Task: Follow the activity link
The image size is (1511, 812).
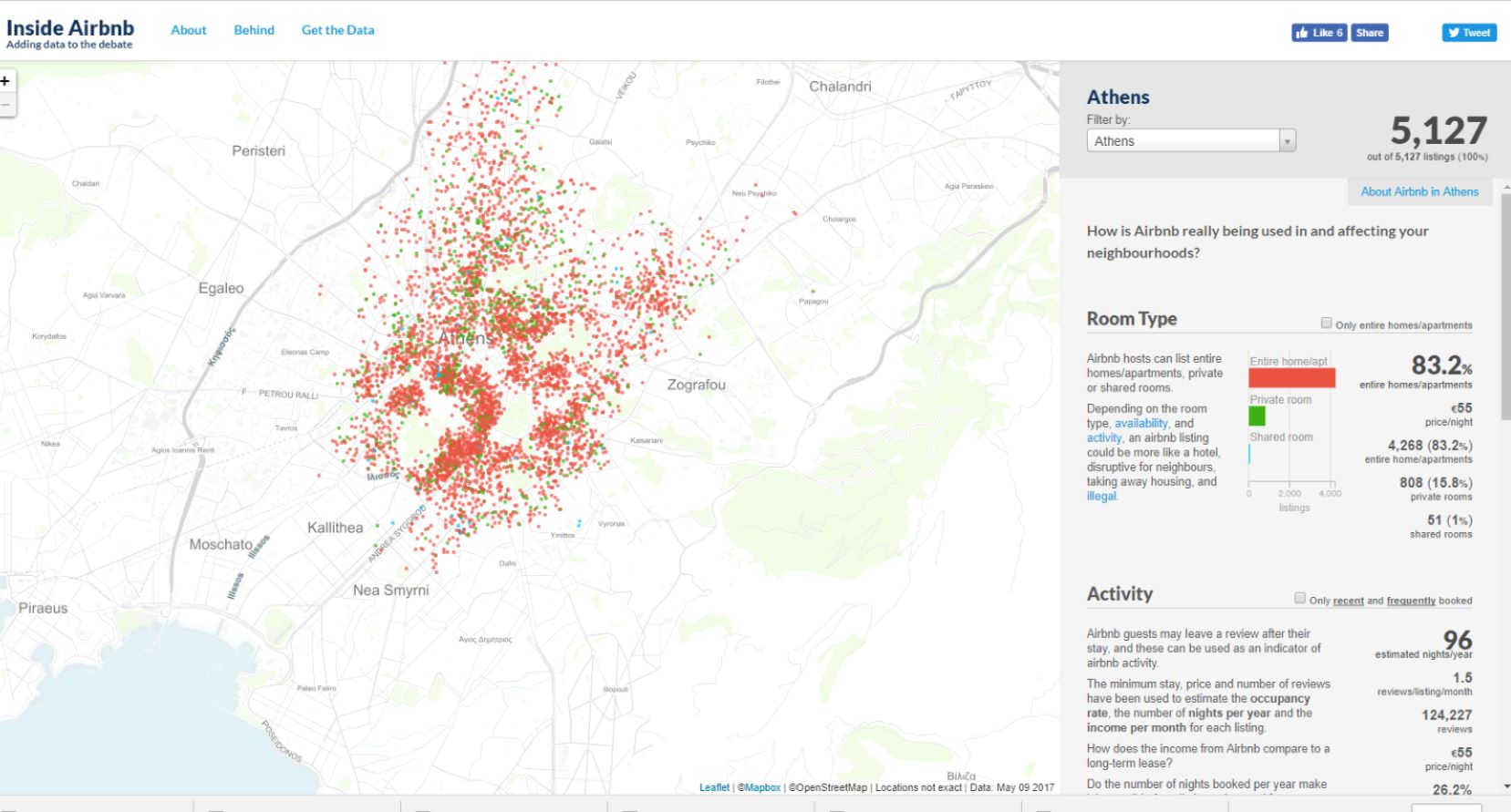Action: click(x=1104, y=437)
